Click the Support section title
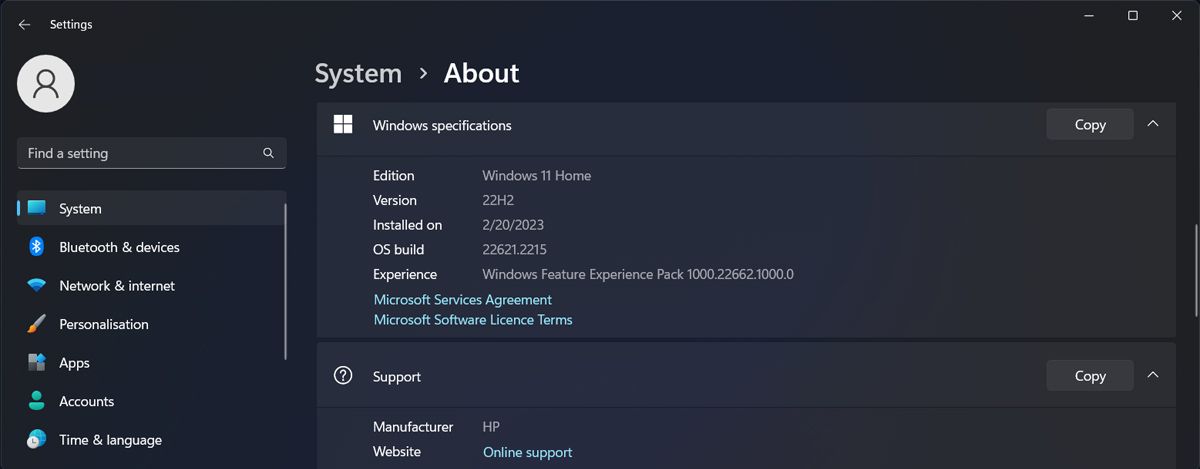Image resolution: width=1200 pixels, height=469 pixels. coord(397,377)
